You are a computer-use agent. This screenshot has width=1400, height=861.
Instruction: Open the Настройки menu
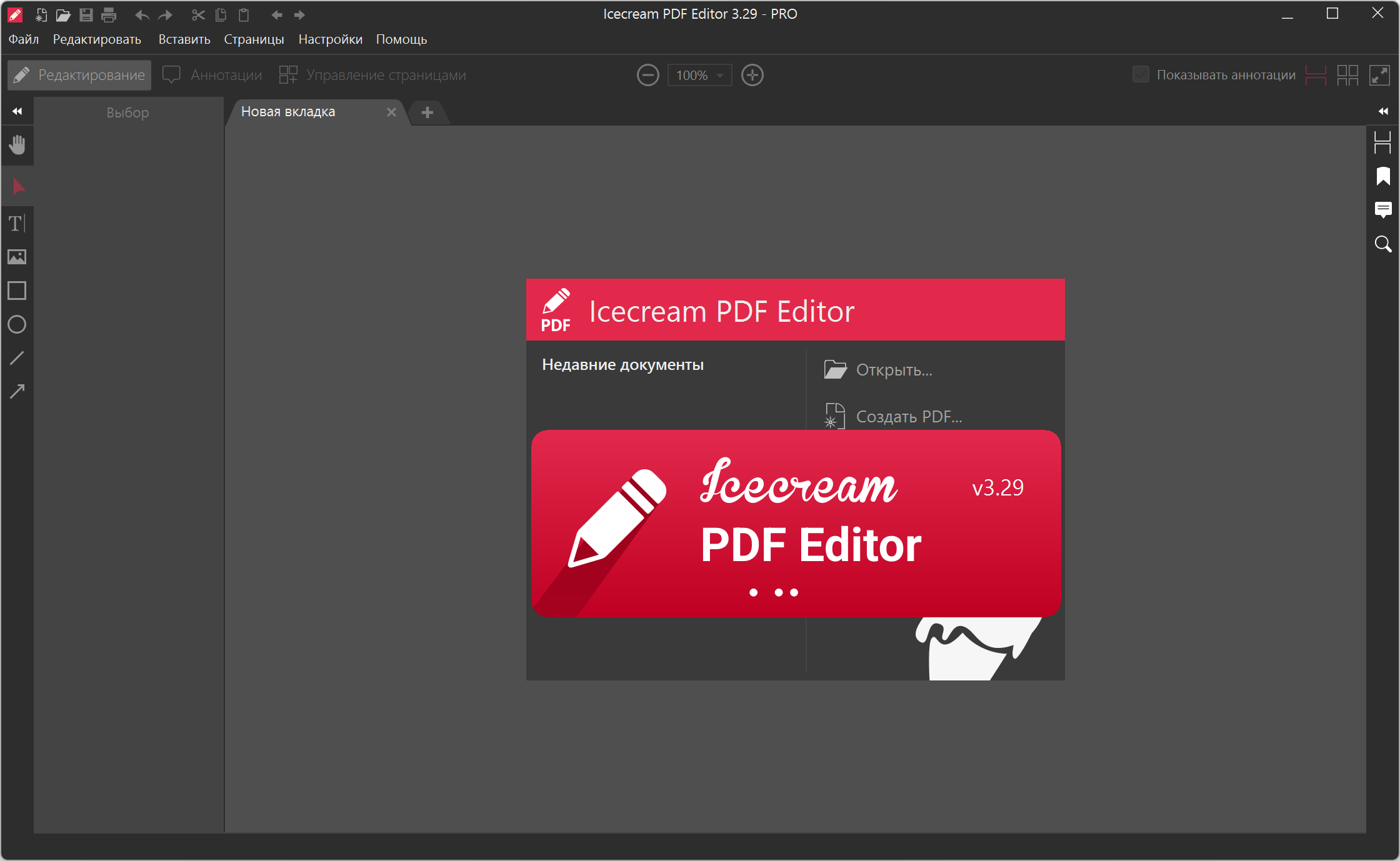[330, 39]
